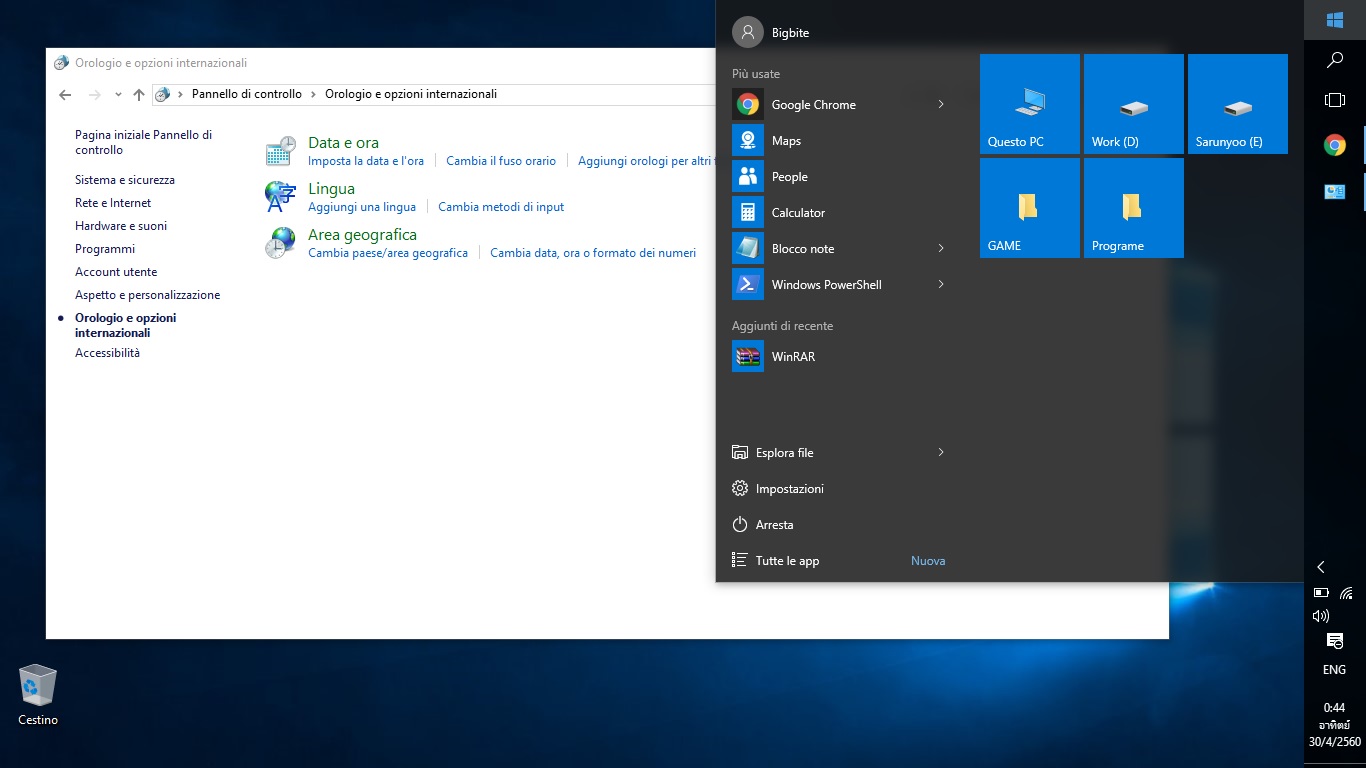Expand the Blocco note submenu arrow
The width and height of the screenshot is (1366, 768).
(941, 249)
